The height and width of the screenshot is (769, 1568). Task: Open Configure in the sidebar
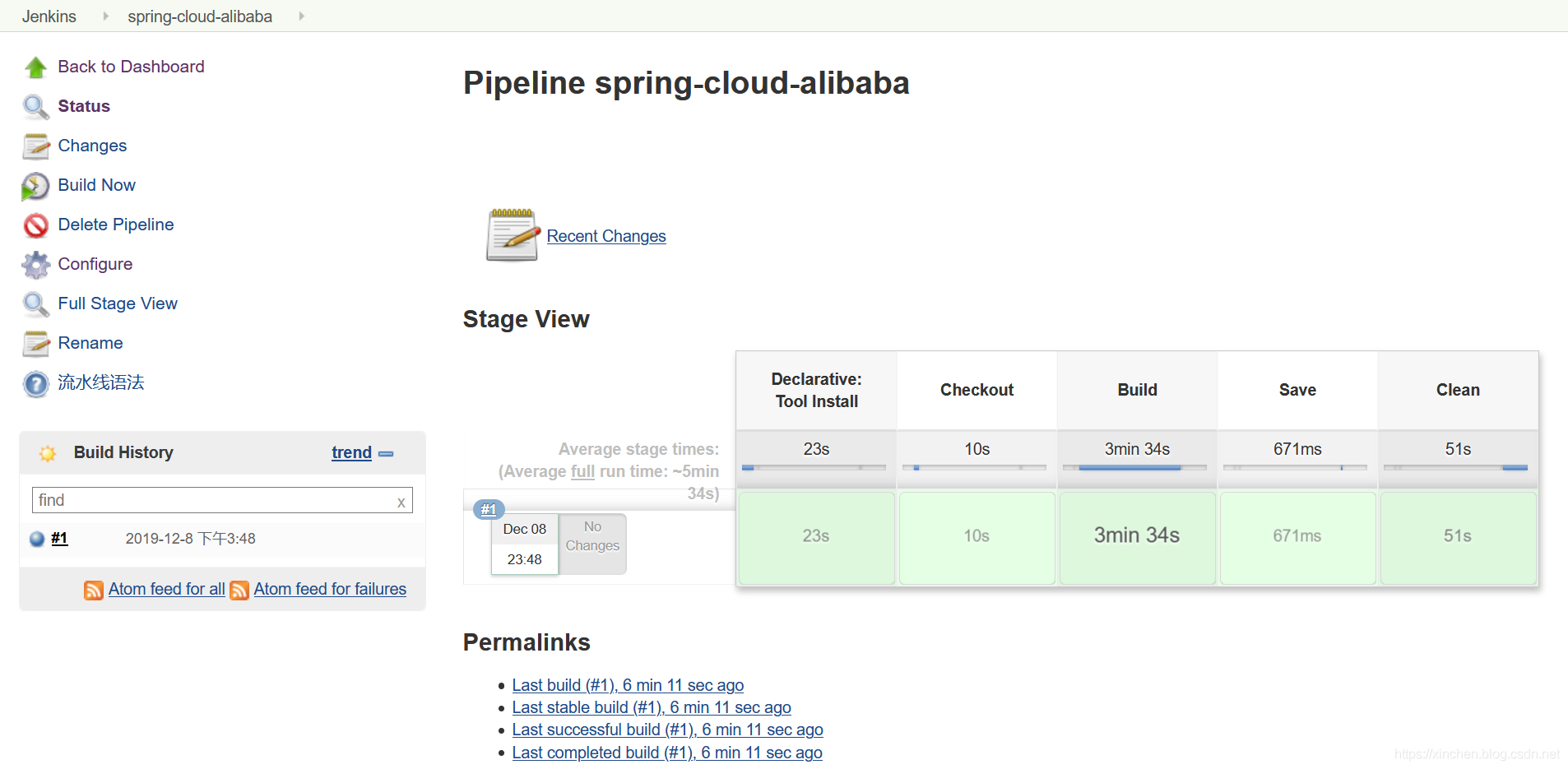click(x=95, y=264)
